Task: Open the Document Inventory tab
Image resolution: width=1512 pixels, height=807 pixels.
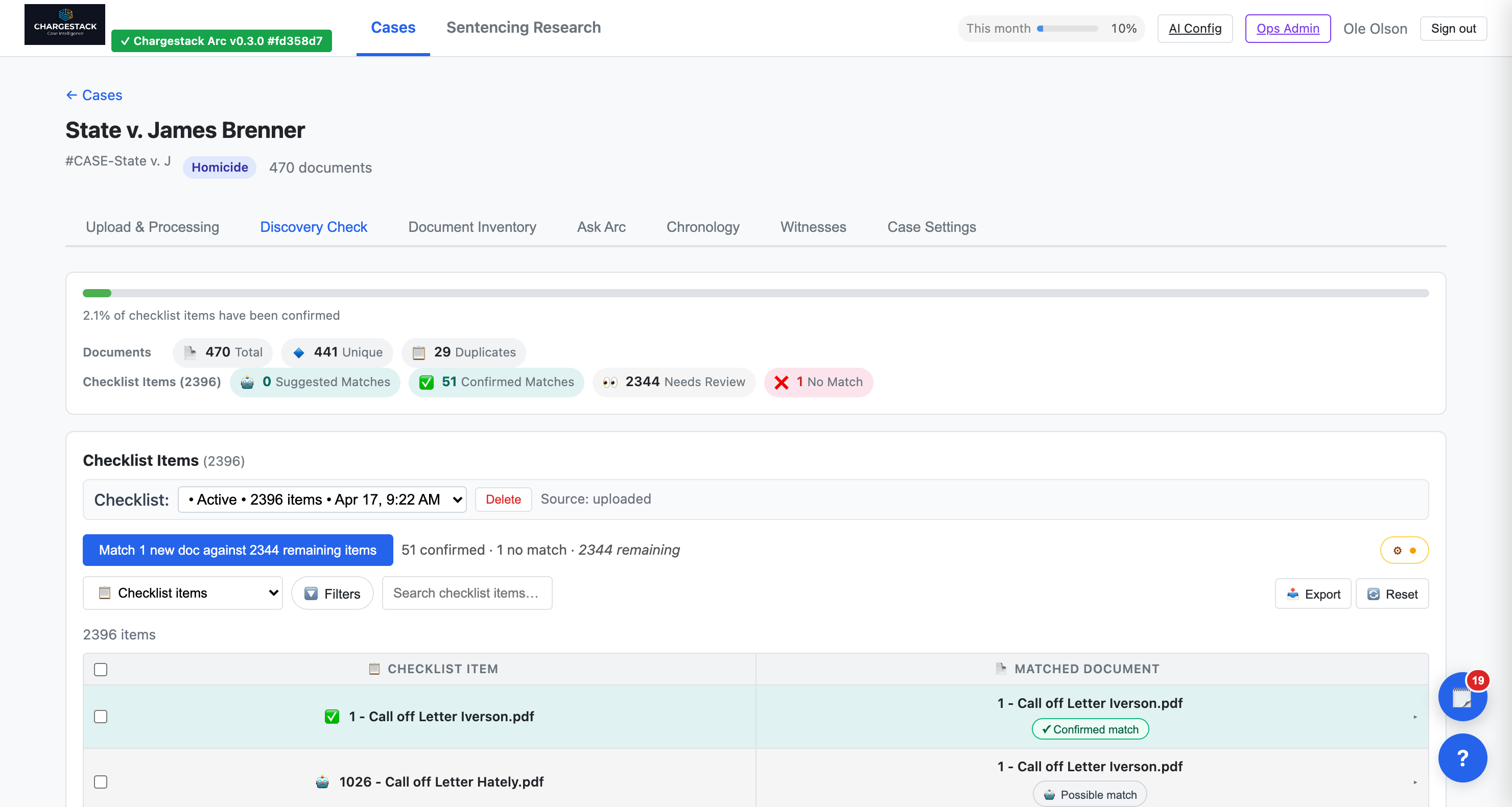Action: click(472, 227)
